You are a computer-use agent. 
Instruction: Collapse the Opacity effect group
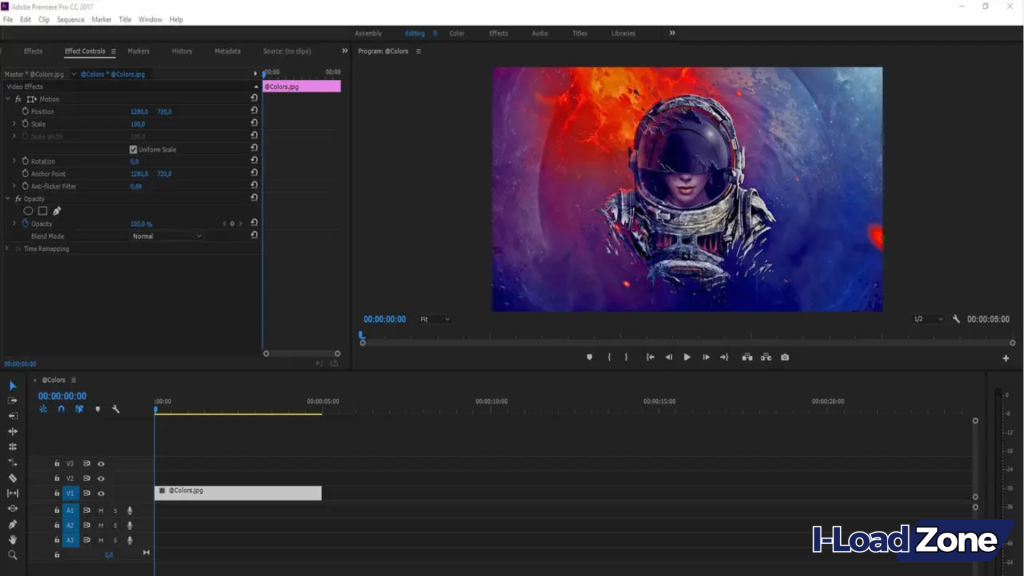click(x=8, y=199)
